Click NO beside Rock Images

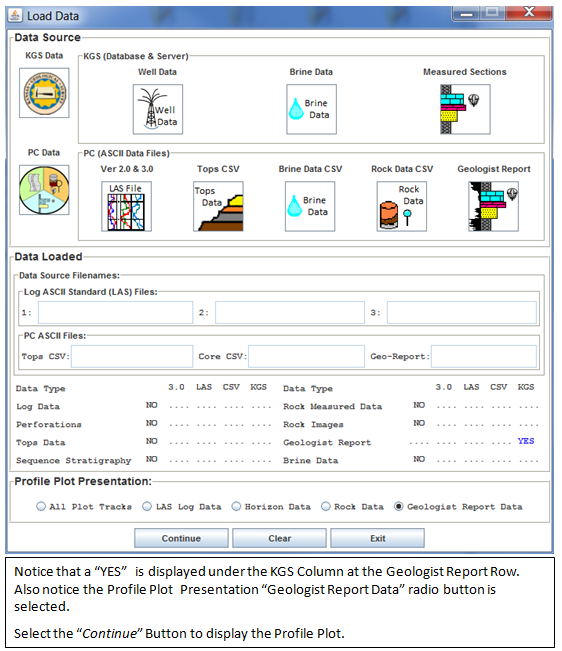(x=419, y=423)
